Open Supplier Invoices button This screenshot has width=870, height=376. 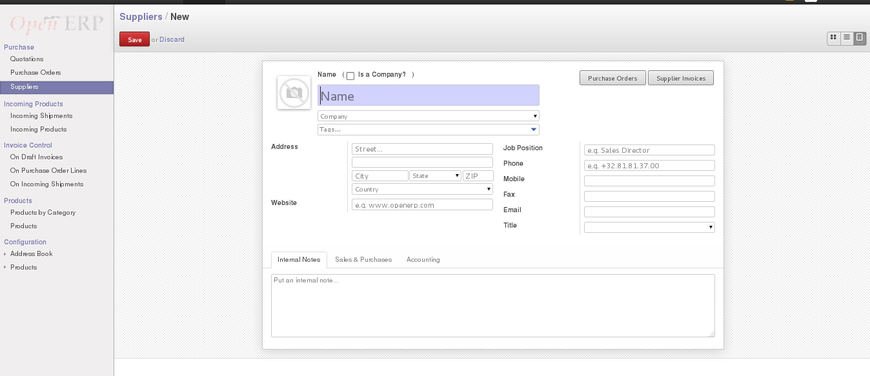click(x=681, y=78)
